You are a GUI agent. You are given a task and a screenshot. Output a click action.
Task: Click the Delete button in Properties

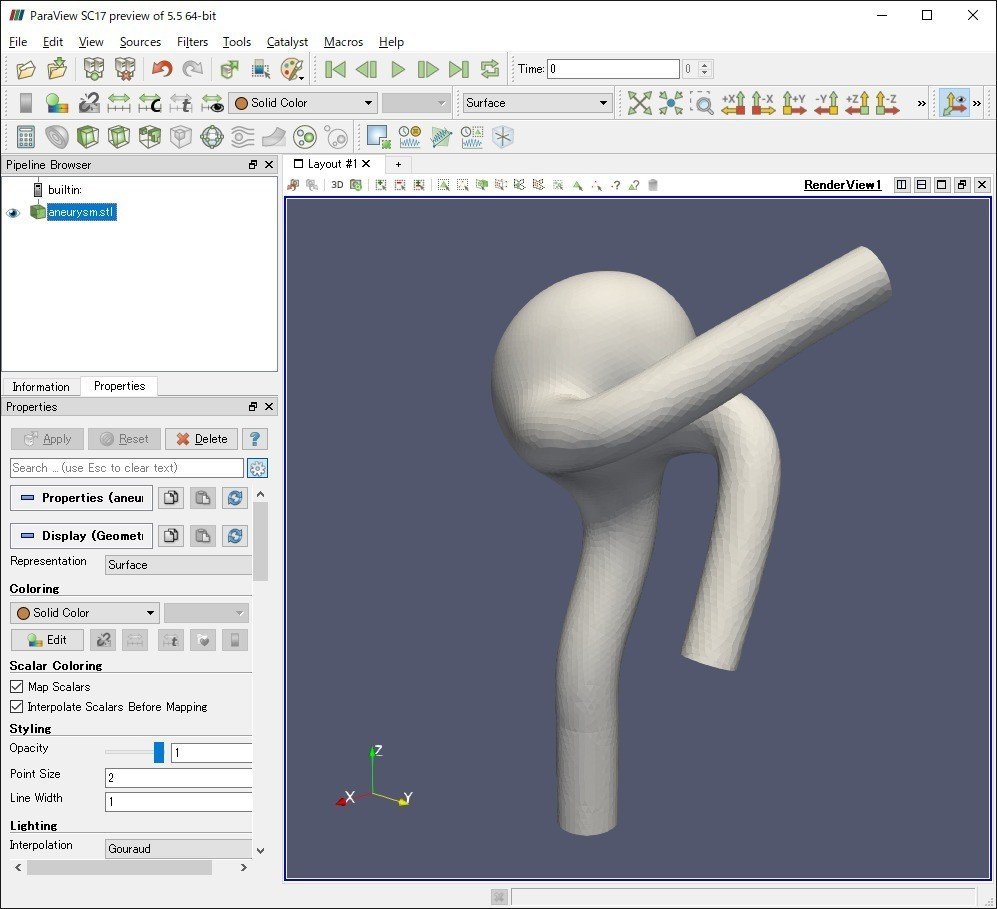tap(201, 439)
